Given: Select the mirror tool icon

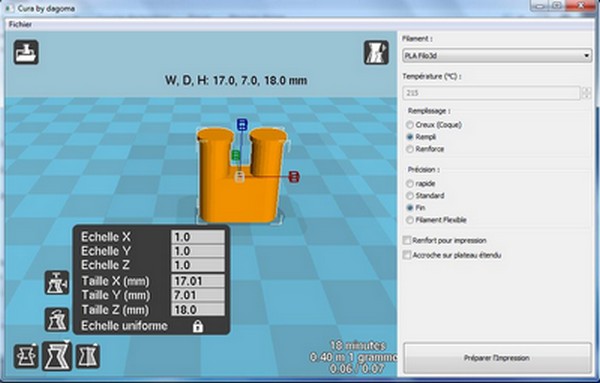Looking at the screenshot, I should coord(88,356).
